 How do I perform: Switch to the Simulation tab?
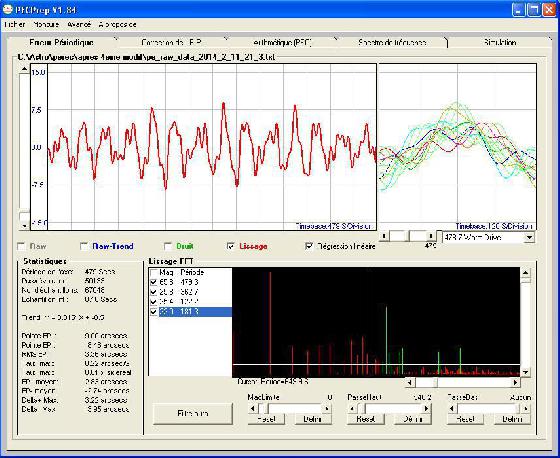(500, 42)
